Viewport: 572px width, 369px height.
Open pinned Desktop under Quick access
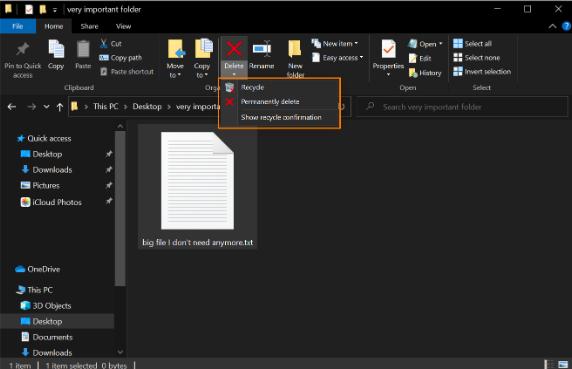47,154
